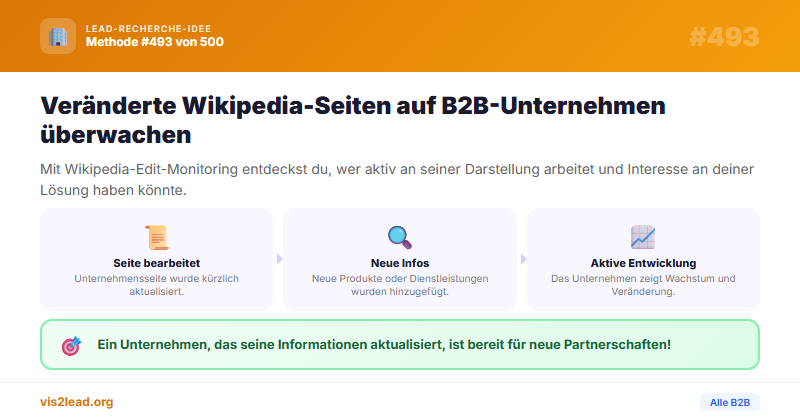
Task: Click the main headline about Wikipedia-Seiten
Action: pos(353,120)
